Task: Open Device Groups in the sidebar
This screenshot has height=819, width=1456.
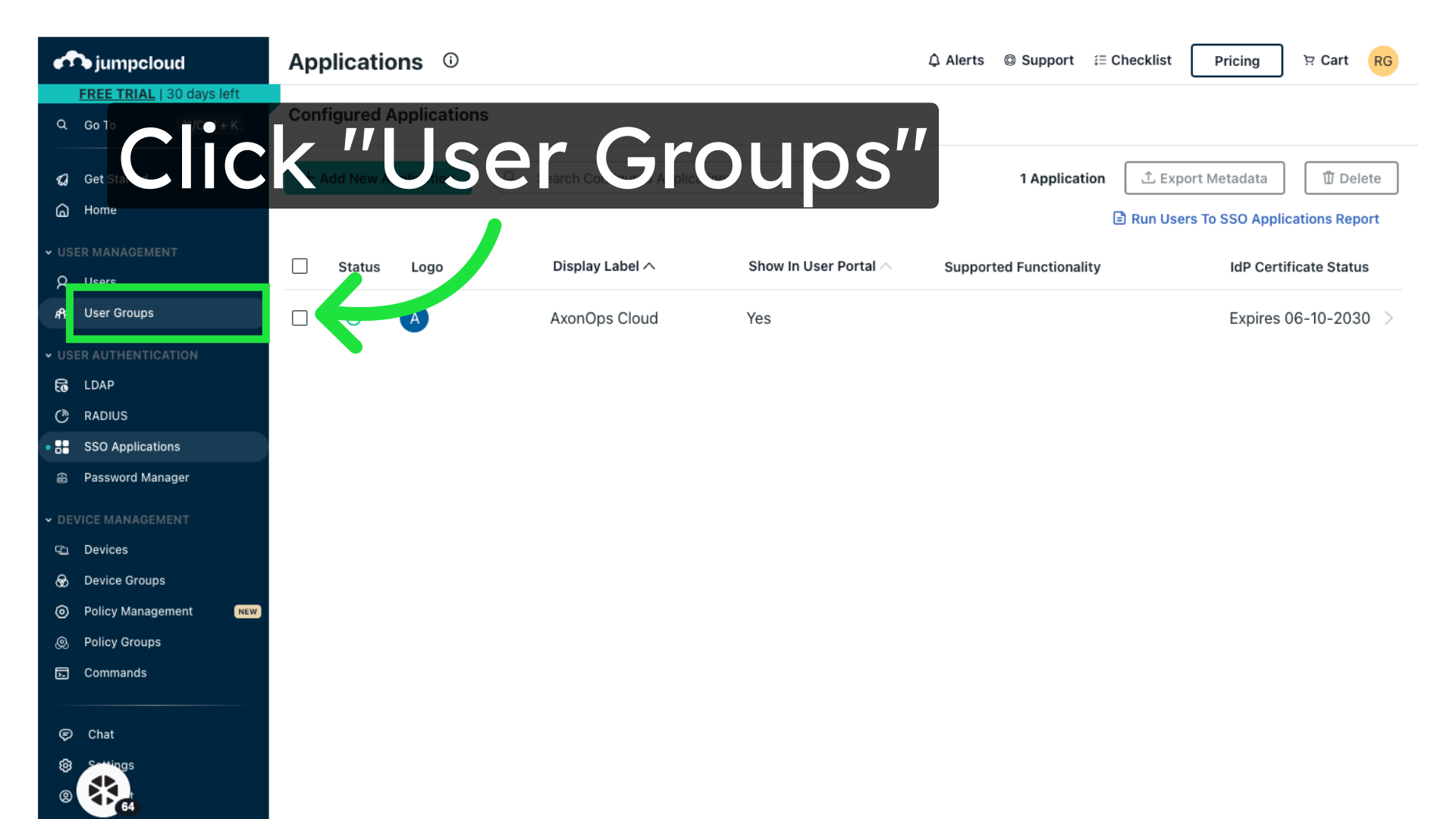Action: (x=124, y=581)
